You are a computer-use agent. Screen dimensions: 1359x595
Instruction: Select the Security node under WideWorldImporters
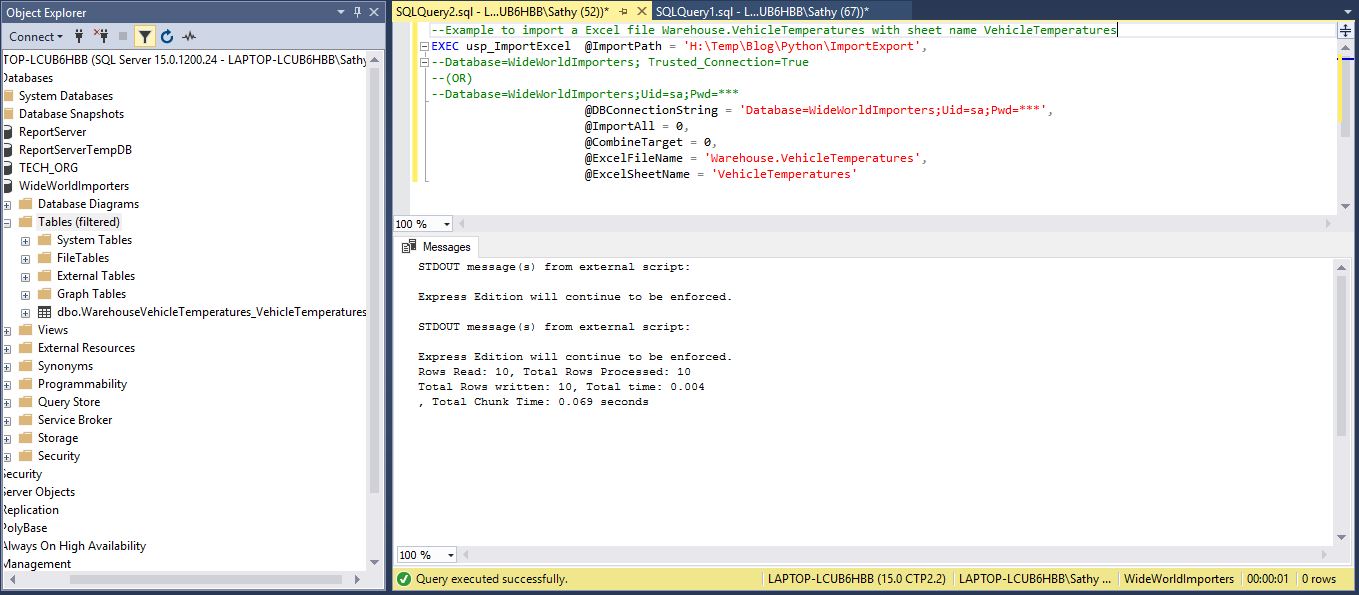(x=59, y=456)
